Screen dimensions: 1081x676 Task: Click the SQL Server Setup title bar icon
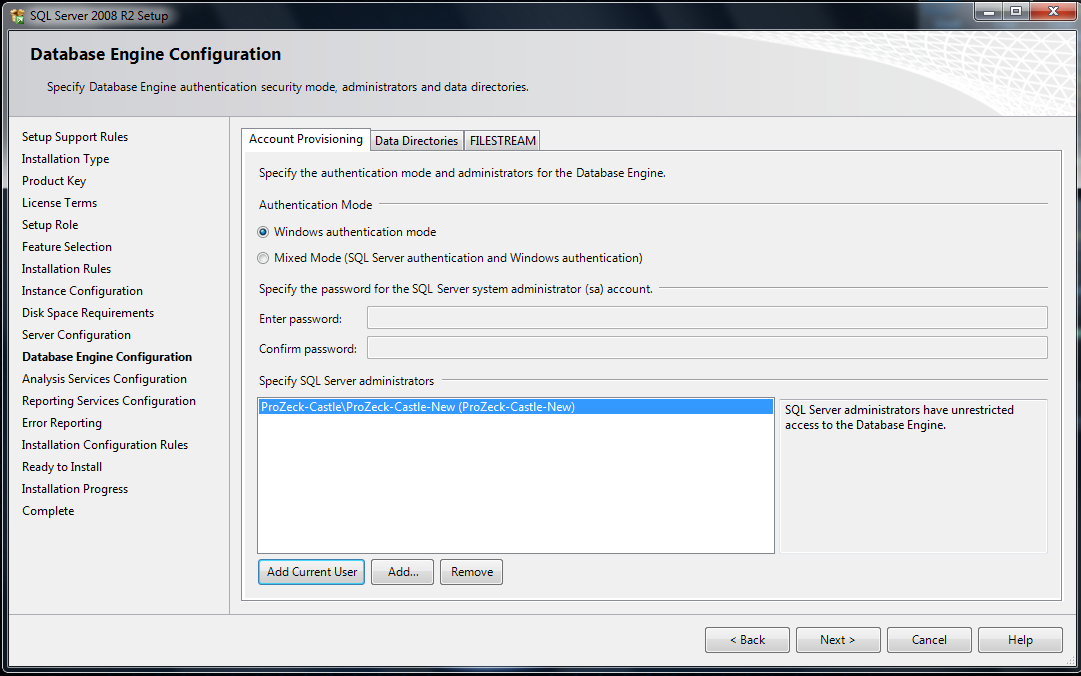click(x=17, y=15)
